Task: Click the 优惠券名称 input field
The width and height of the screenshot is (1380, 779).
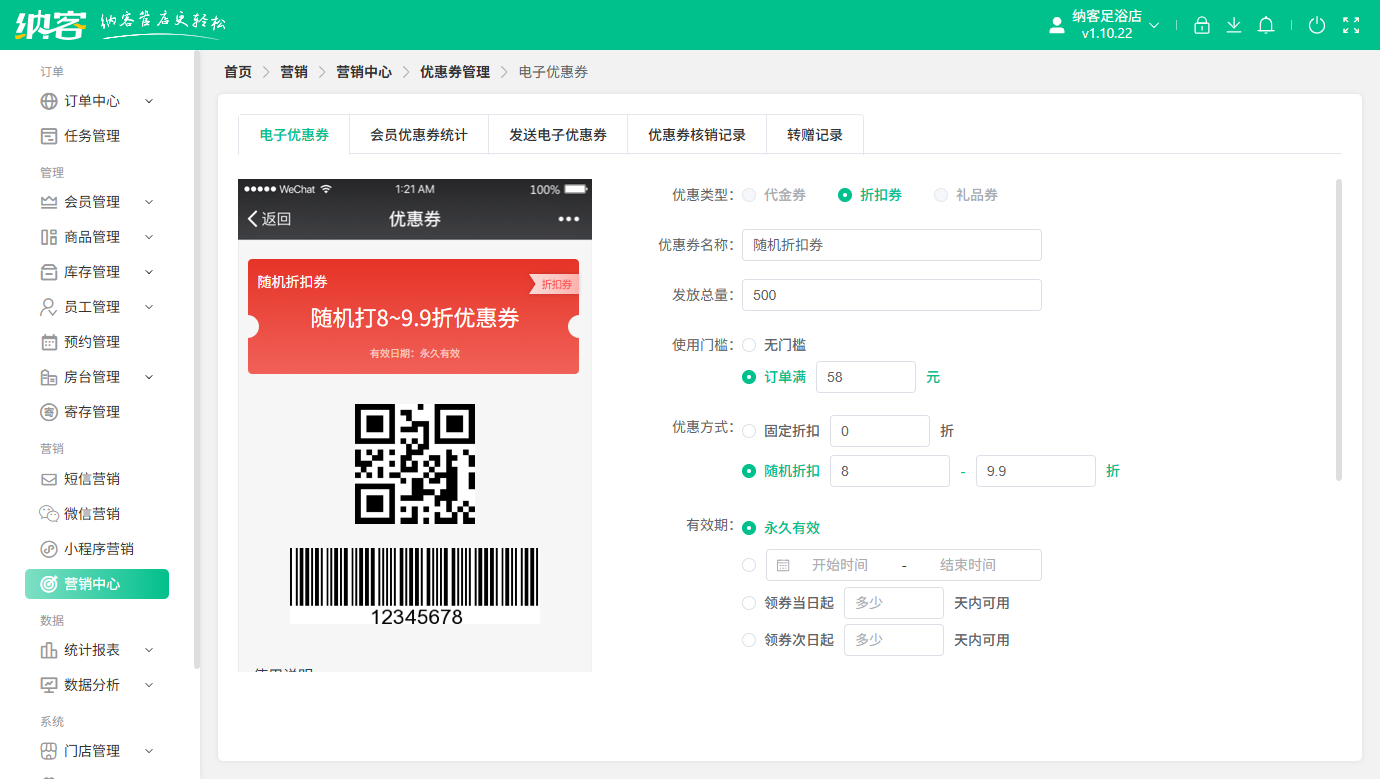Action: (x=891, y=245)
